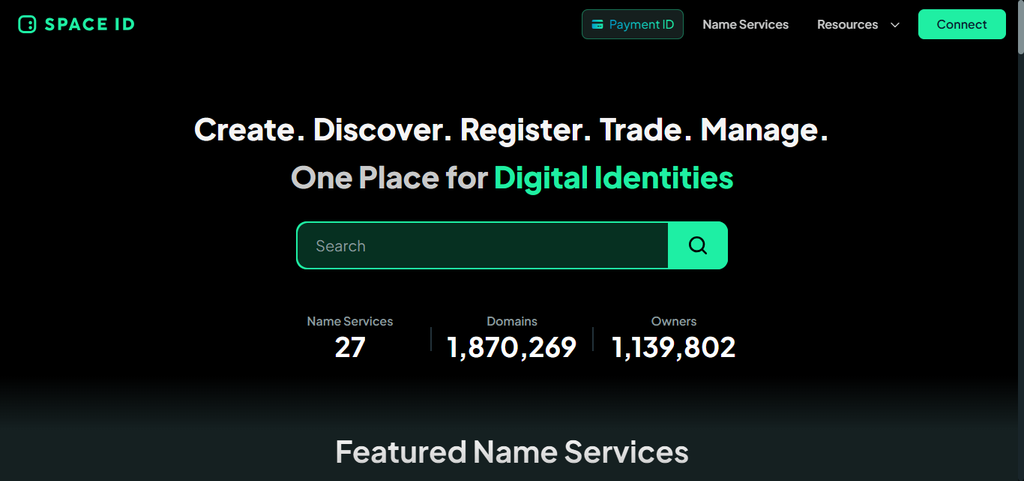Click the card icon in Payment ID
The width and height of the screenshot is (1024, 481).
pyautogui.click(x=597, y=25)
